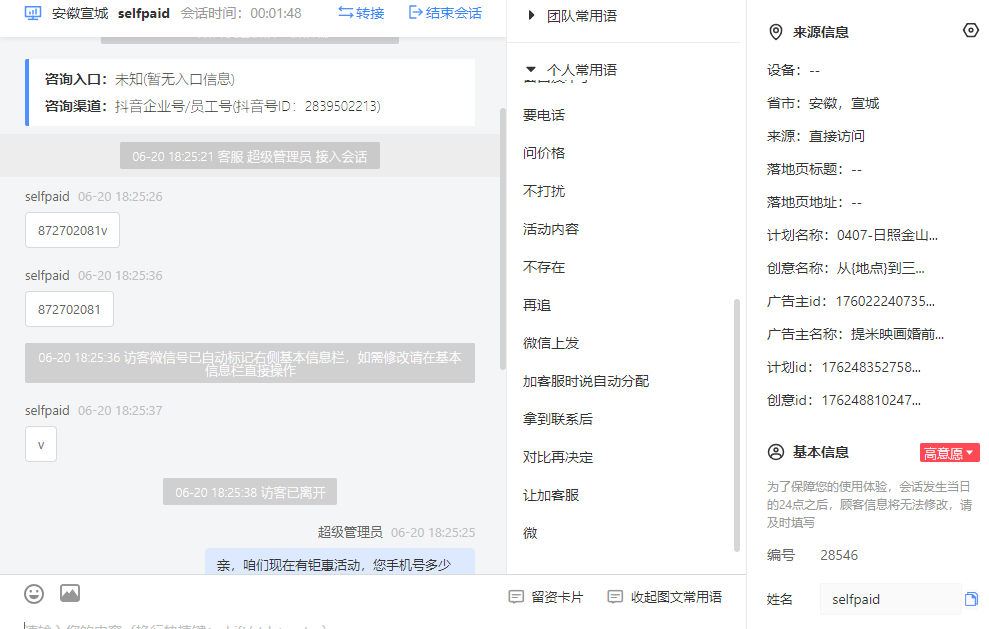Click the quick phrases list scrollbar
The width and height of the screenshot is (989, 629).
pyautogui.click(x=737, y=425)
